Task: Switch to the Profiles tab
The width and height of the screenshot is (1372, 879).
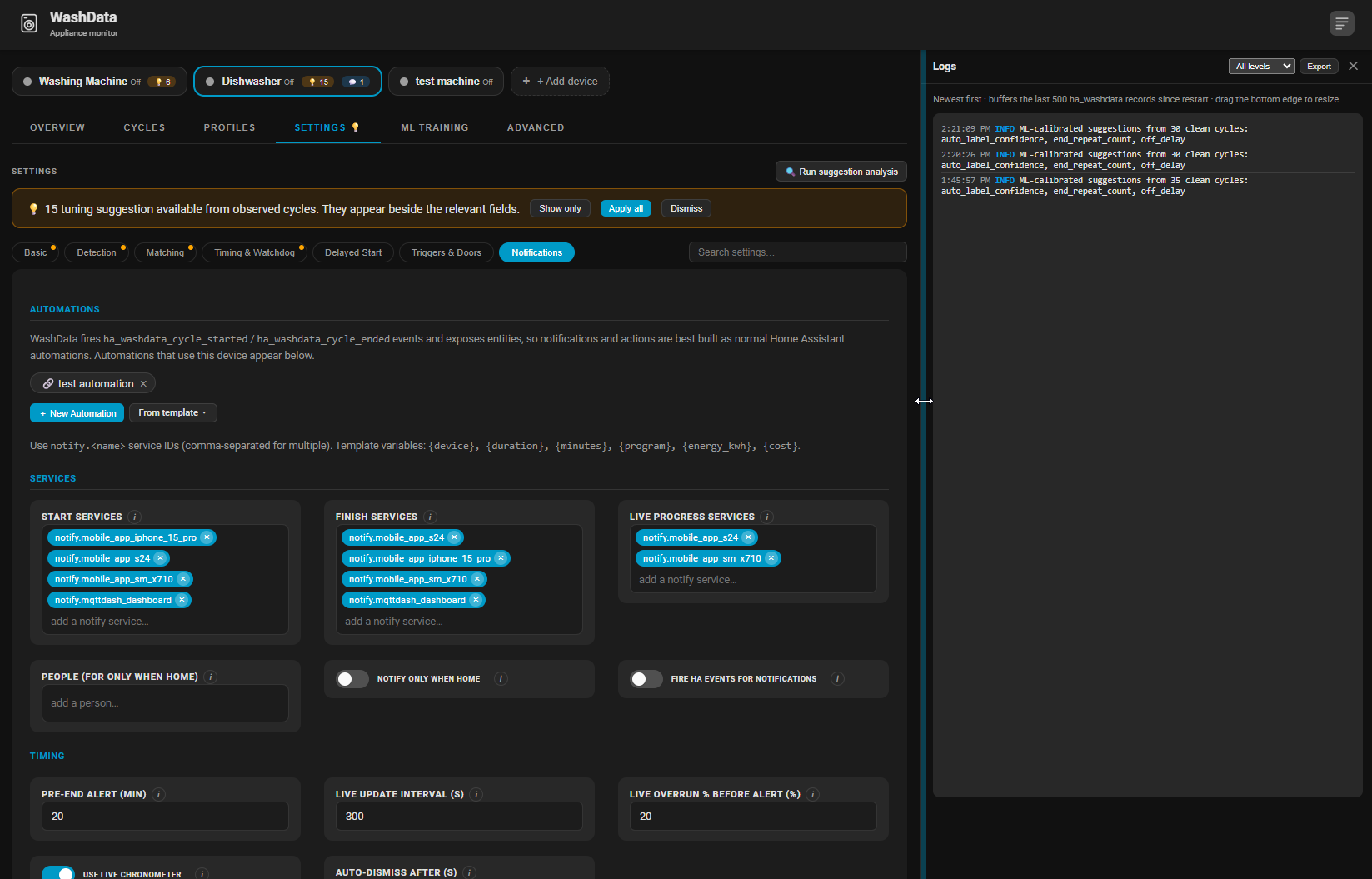Action: pos(229,127)
